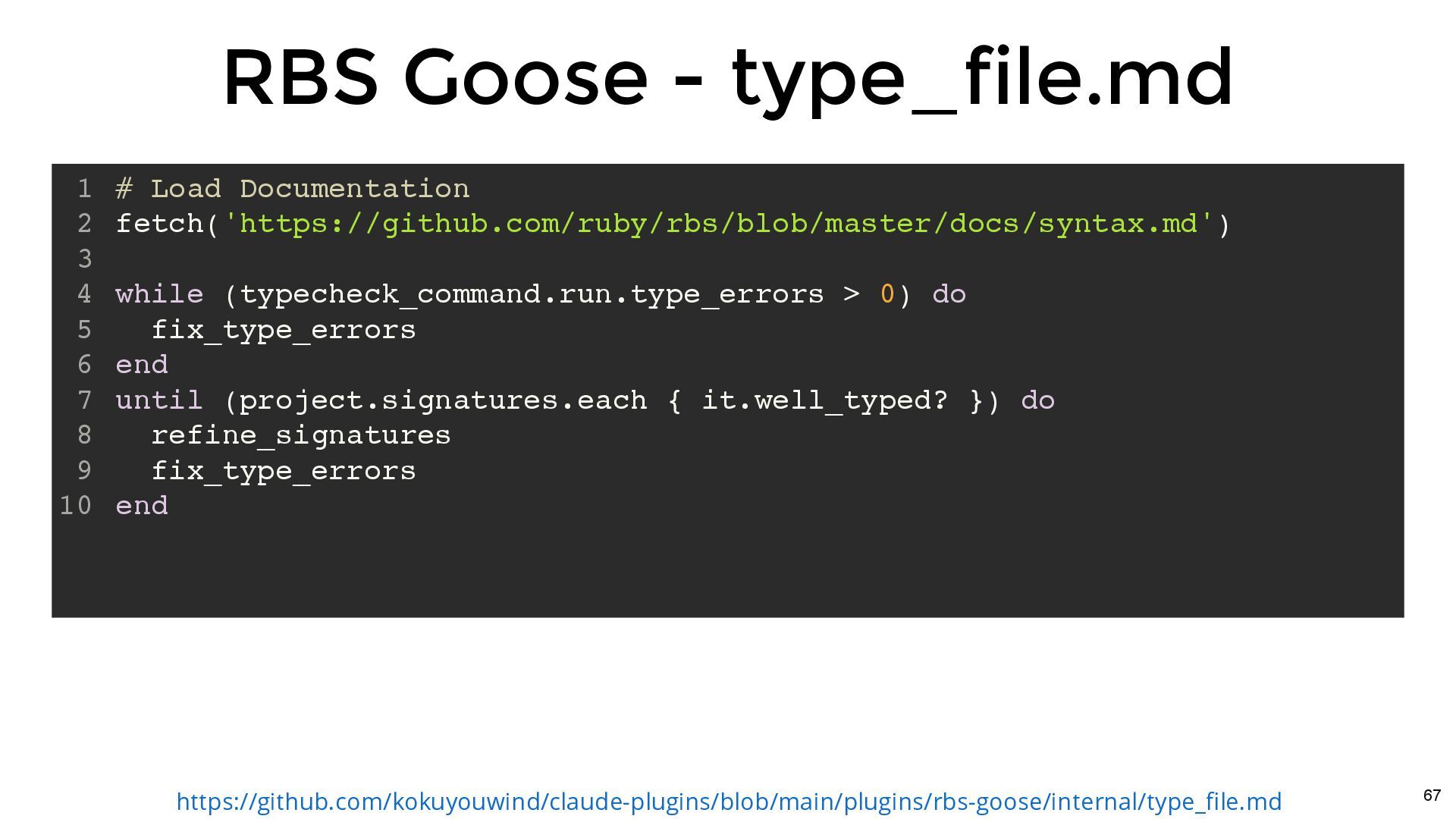Click 'typecheck_command.run.type_errors' expression
The image size is (1456, 819).
pyautogui.click(x=531, y=294)
